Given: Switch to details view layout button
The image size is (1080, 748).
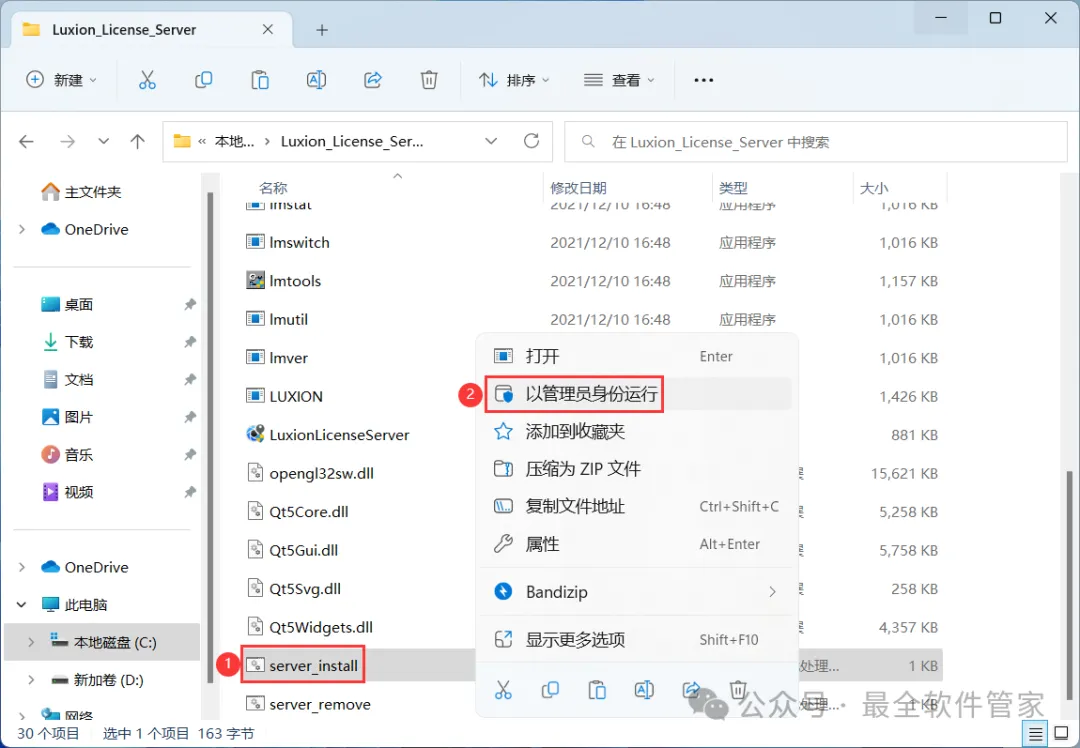Looking at the screenshot, I should pos(1035,734).
